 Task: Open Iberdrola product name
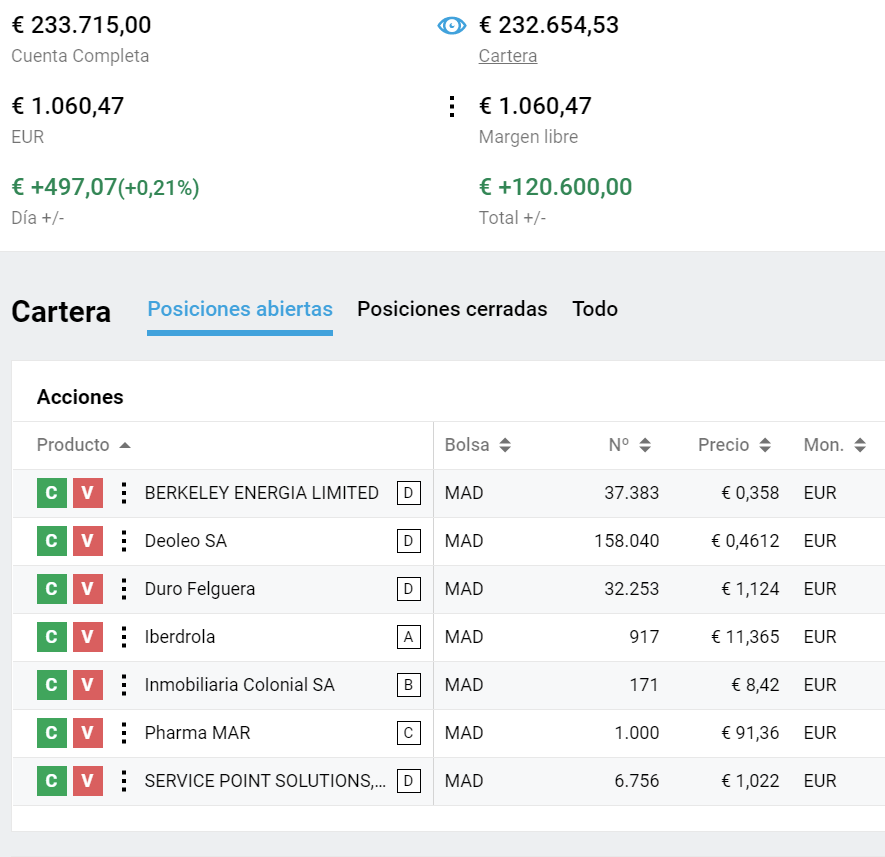click(x=179, y=637)
